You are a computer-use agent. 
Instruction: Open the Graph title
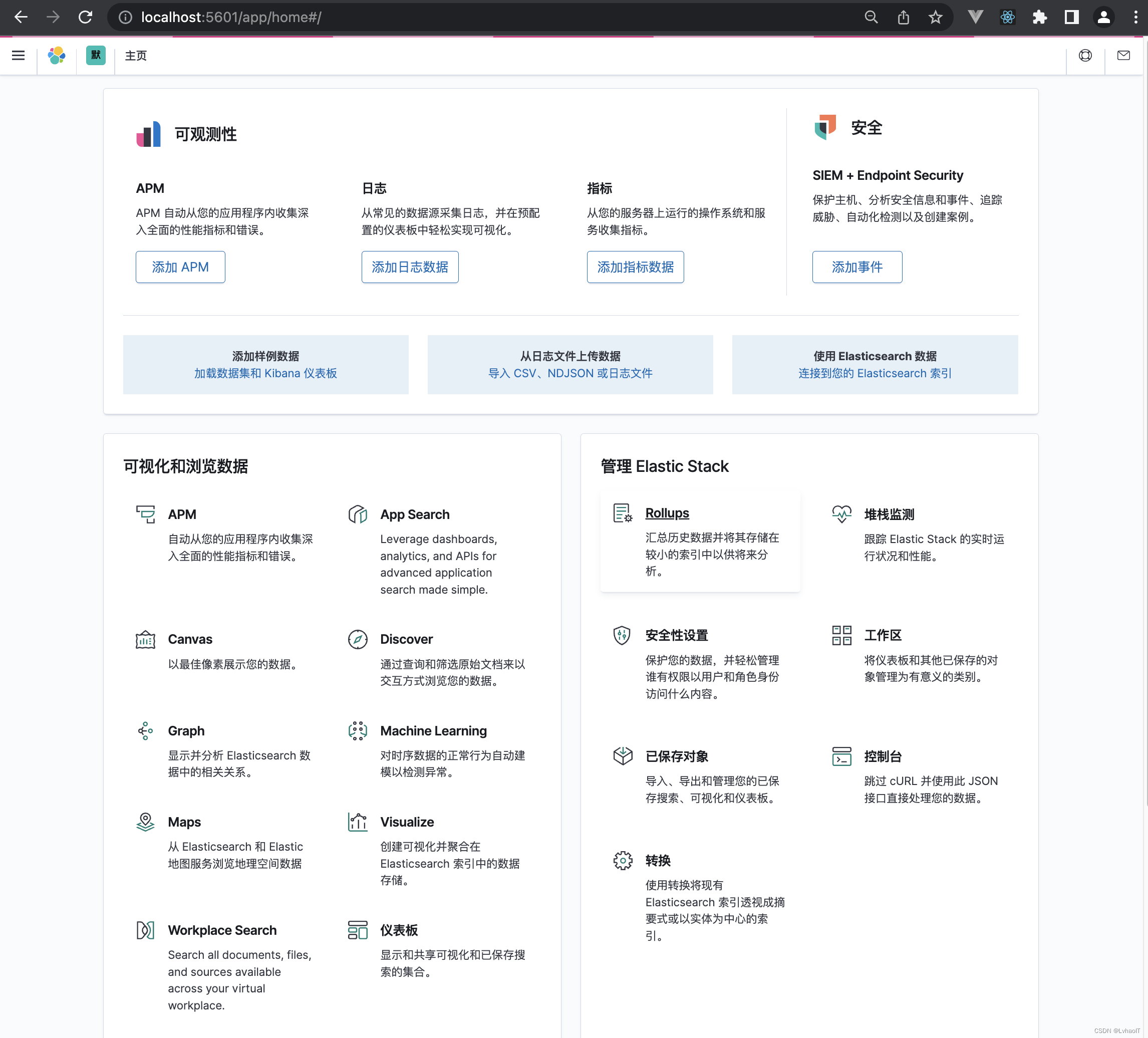[186, 730]
